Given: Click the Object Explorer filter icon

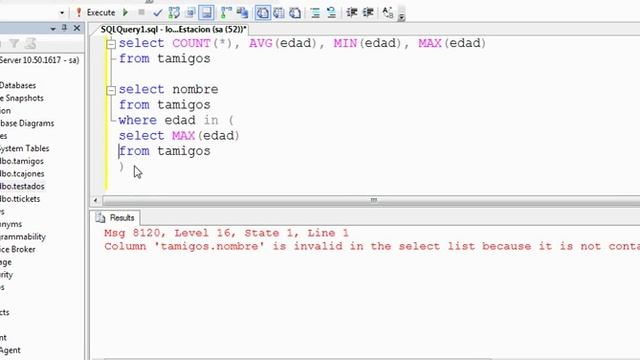Looking at the screenshot, I should pyautogui.click(x=14, y=43).
